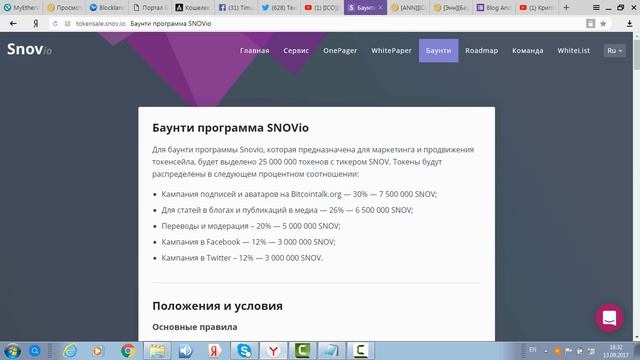
Task: Open the first green Camtasia taskbar icon
Action: pyautogui.click(x=302, y=351)
